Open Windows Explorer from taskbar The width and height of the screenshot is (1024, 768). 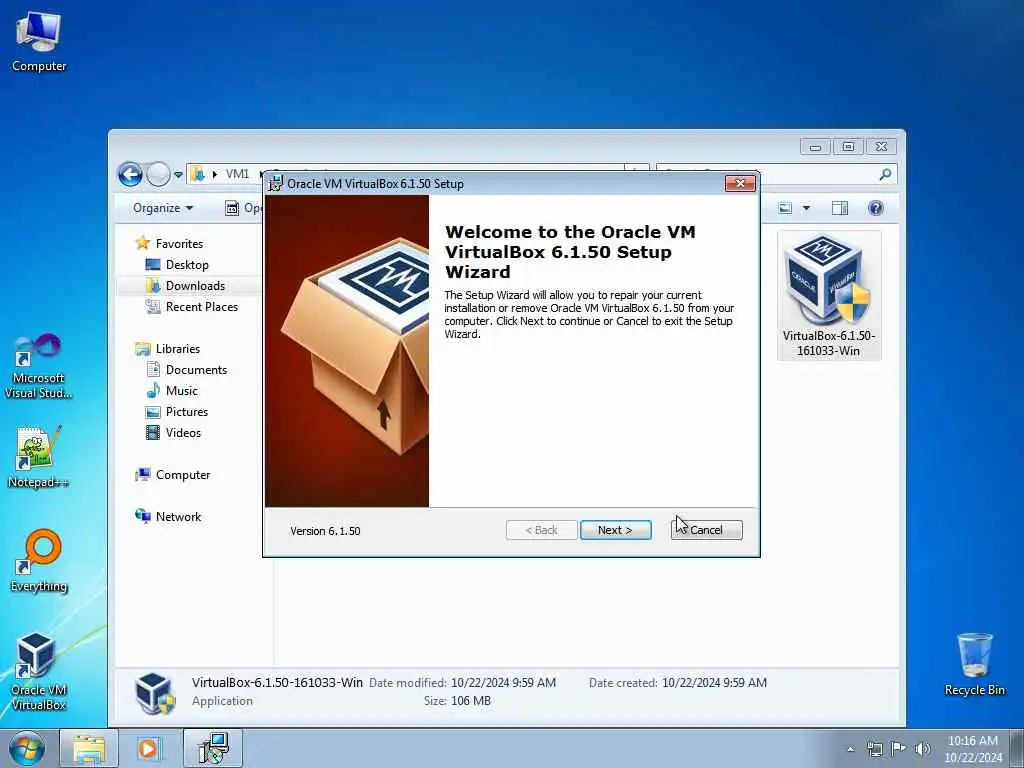click(x=89, y=748)
